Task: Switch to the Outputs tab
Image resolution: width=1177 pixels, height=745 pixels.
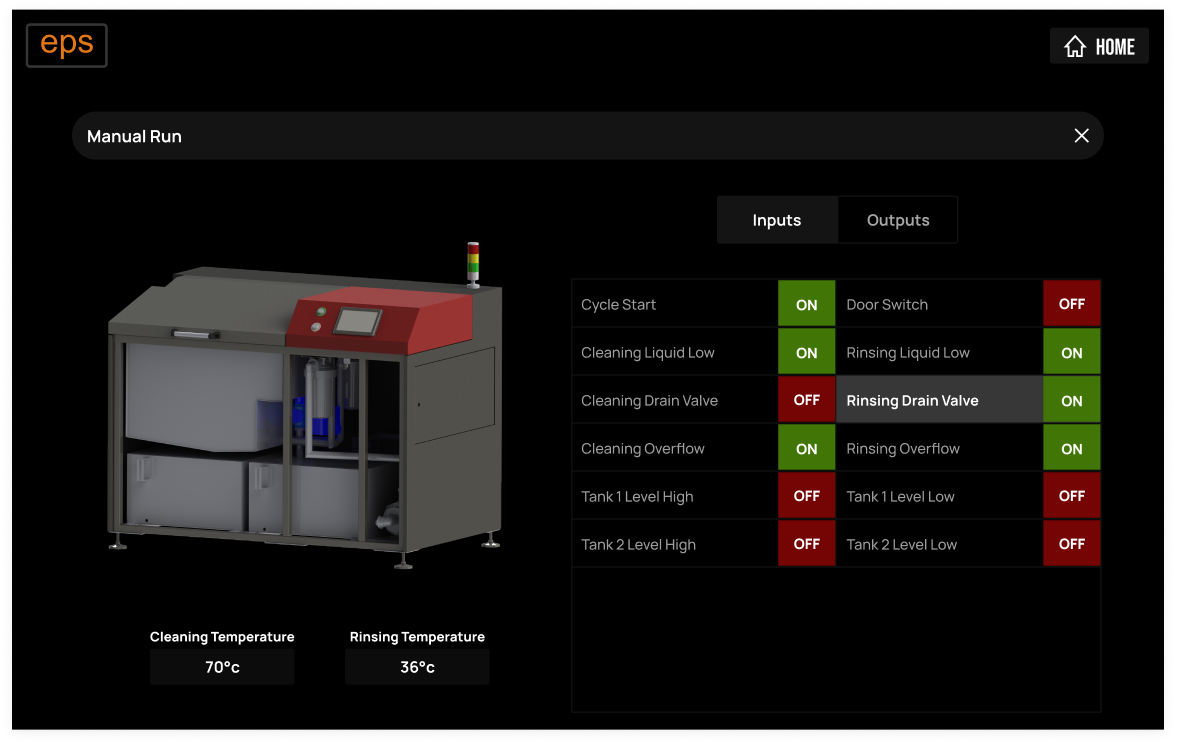Action: point(897,220)
